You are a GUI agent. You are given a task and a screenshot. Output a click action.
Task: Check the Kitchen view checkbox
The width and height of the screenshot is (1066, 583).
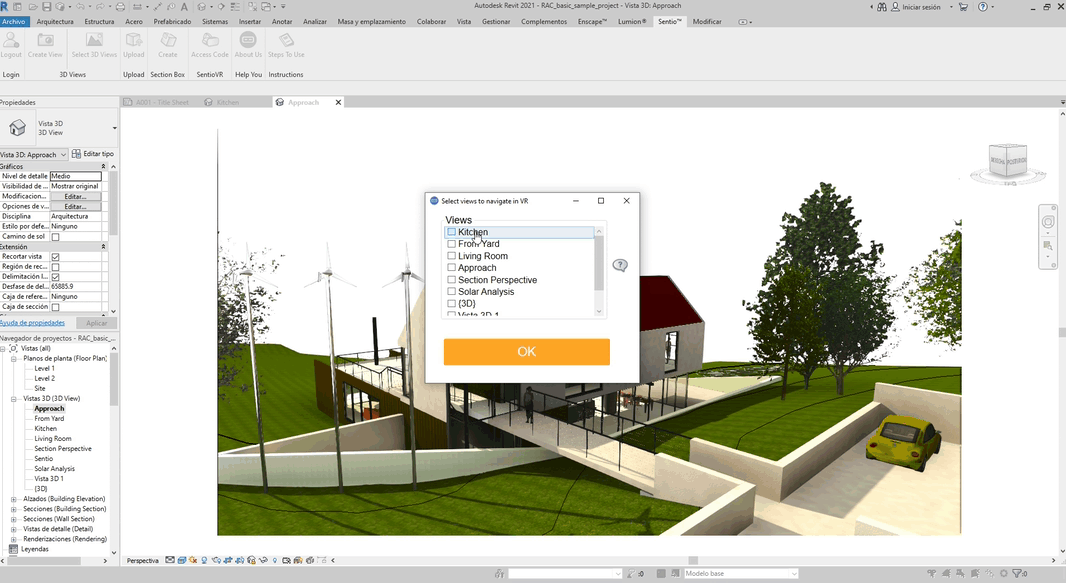click(451, 232)
